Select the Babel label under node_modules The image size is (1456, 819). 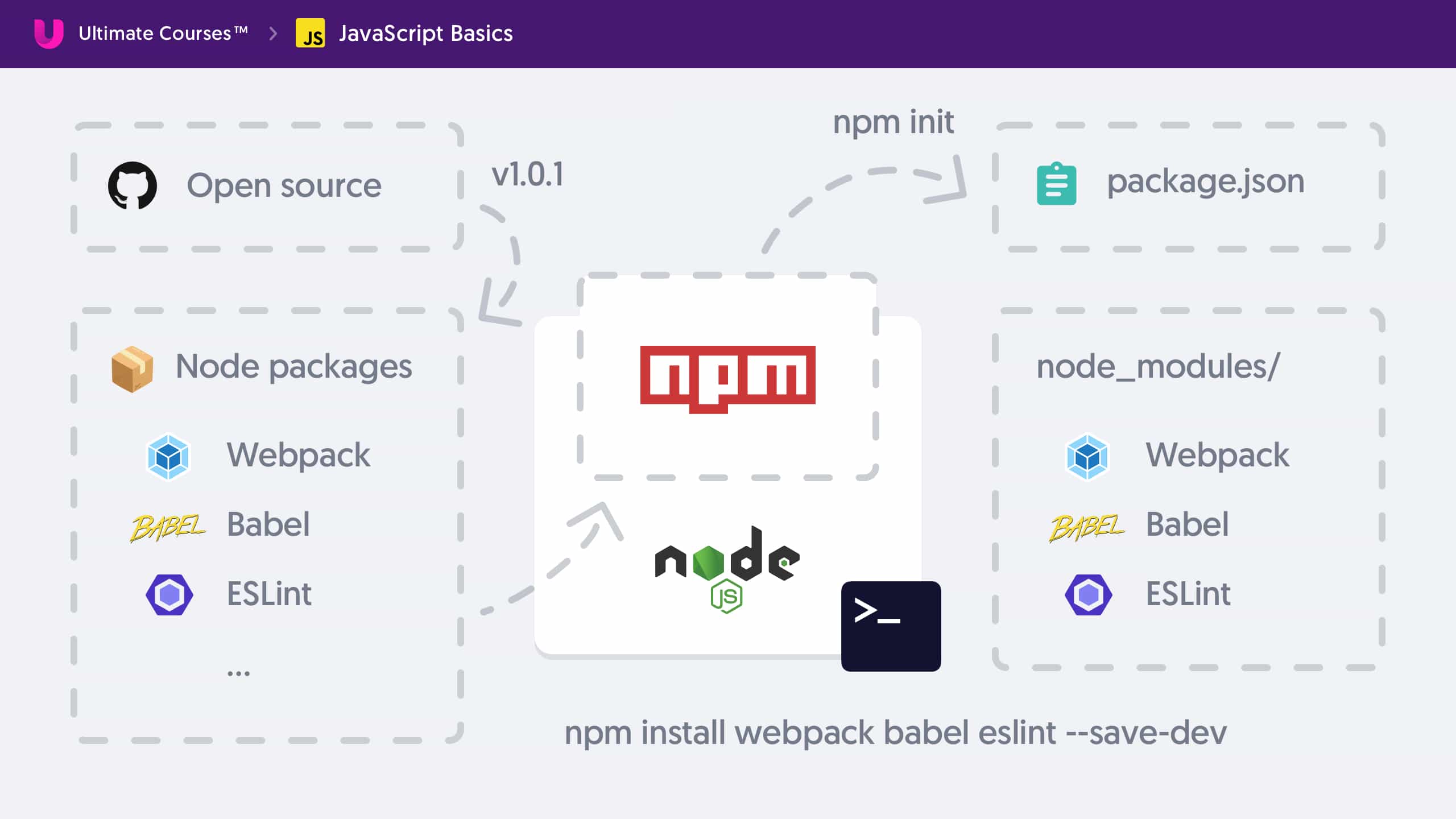[x=1187, y=524]
